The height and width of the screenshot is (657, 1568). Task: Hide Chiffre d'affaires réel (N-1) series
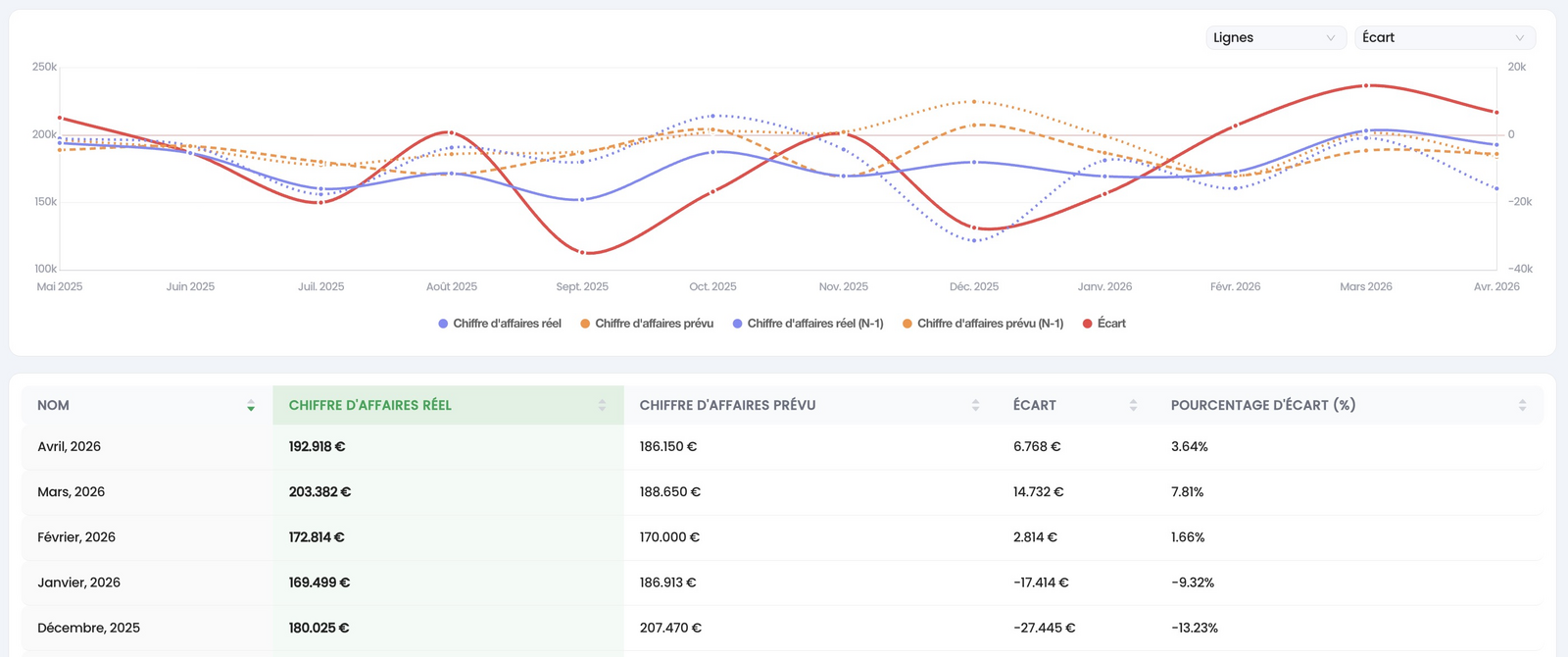808,324
